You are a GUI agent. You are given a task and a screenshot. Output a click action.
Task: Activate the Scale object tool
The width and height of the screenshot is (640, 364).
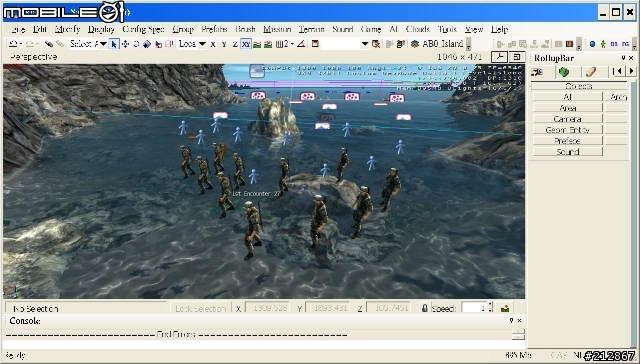(147, 44)
